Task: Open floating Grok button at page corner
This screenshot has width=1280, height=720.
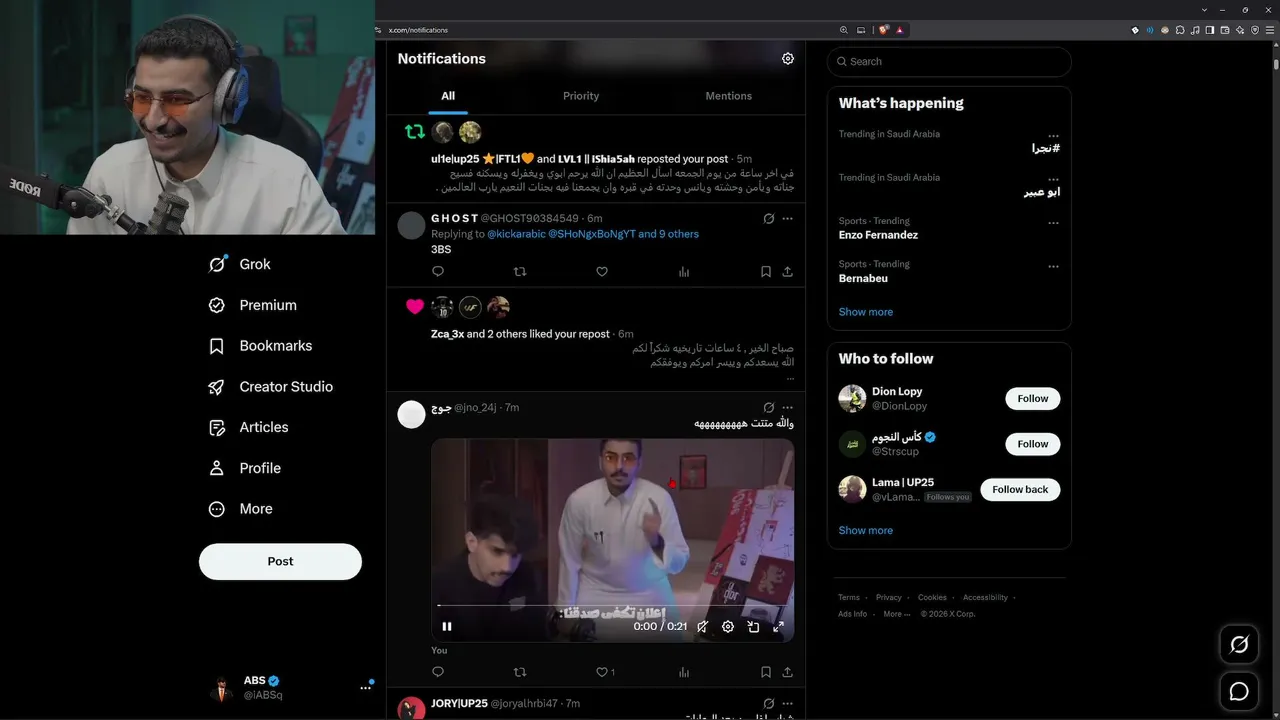Action: point(1239,645)
